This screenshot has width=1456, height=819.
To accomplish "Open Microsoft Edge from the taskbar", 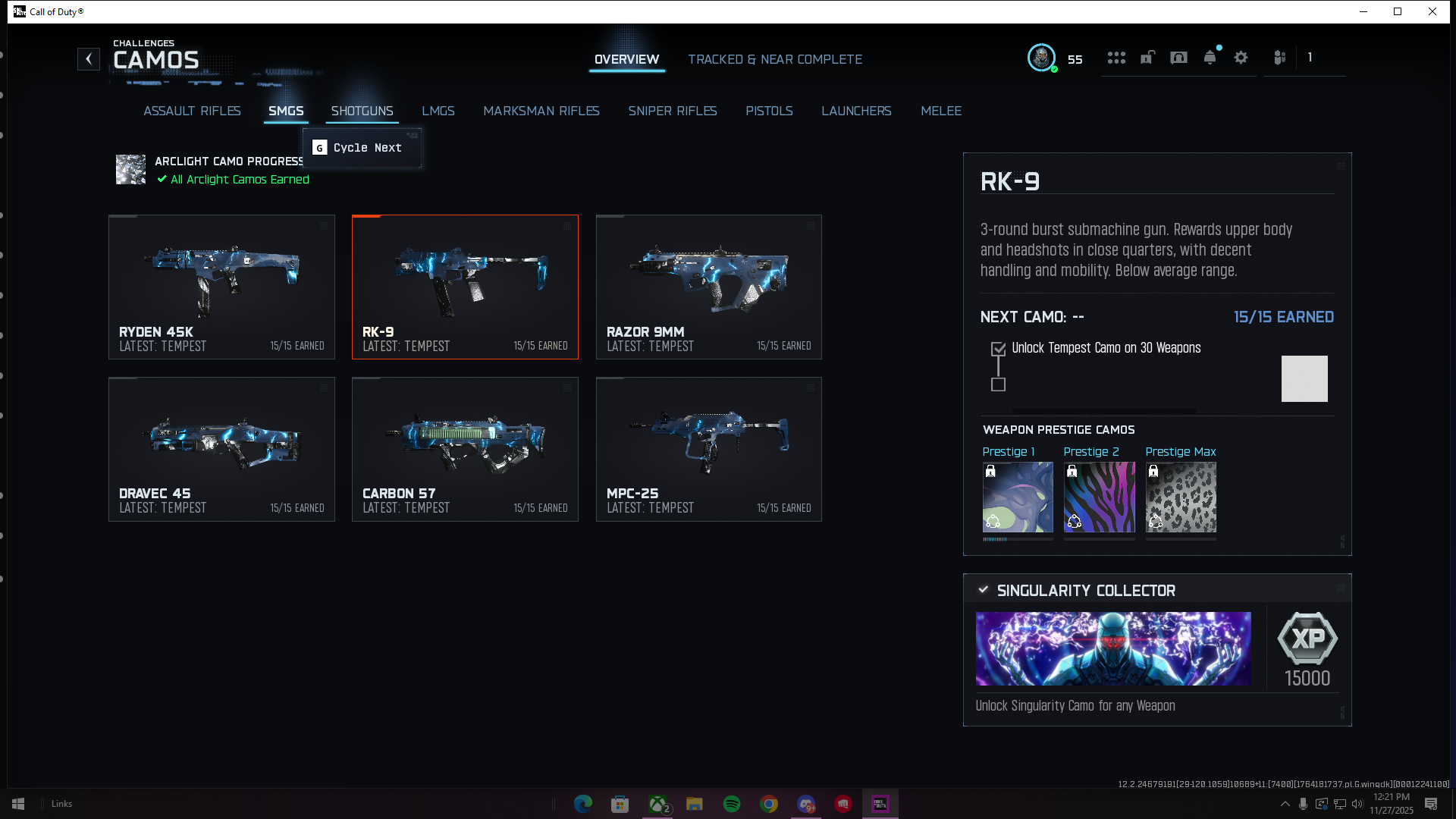I will (583, 804).
